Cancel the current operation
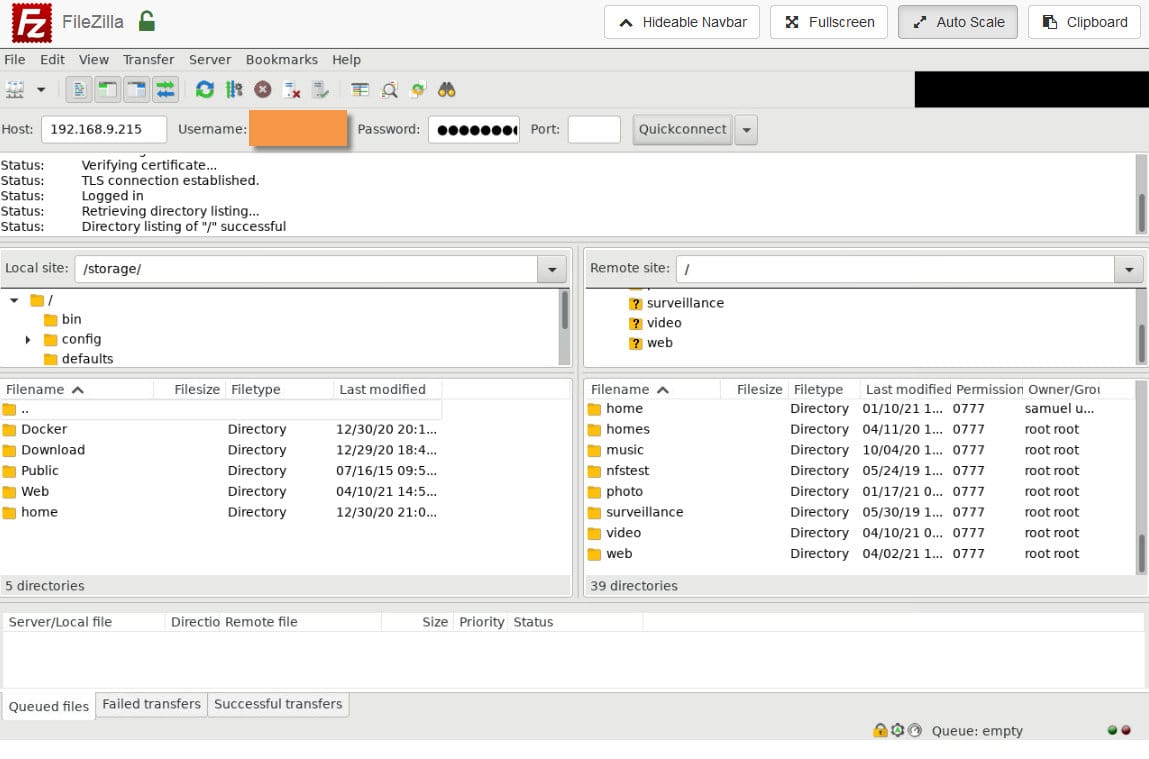 263,89
